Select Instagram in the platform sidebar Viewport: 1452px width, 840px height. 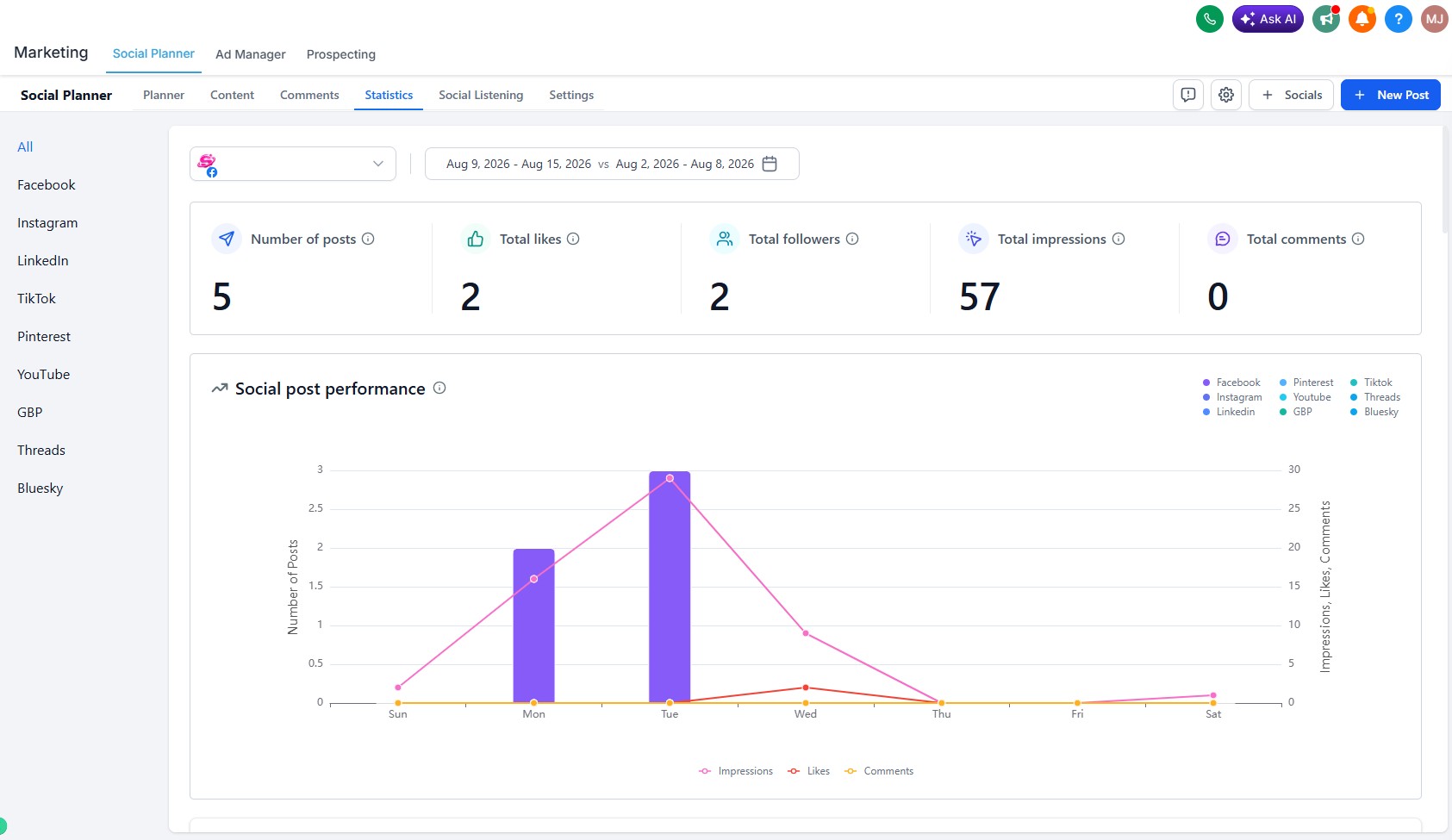tap(47, 222)
